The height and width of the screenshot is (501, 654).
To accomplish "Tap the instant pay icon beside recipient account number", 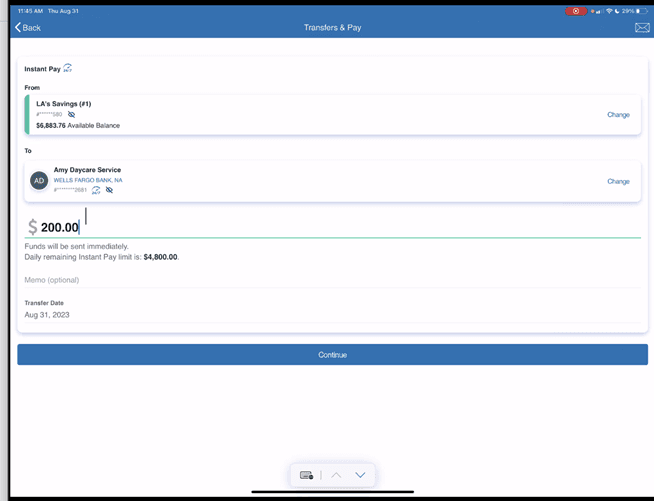I will pos(96,190).
